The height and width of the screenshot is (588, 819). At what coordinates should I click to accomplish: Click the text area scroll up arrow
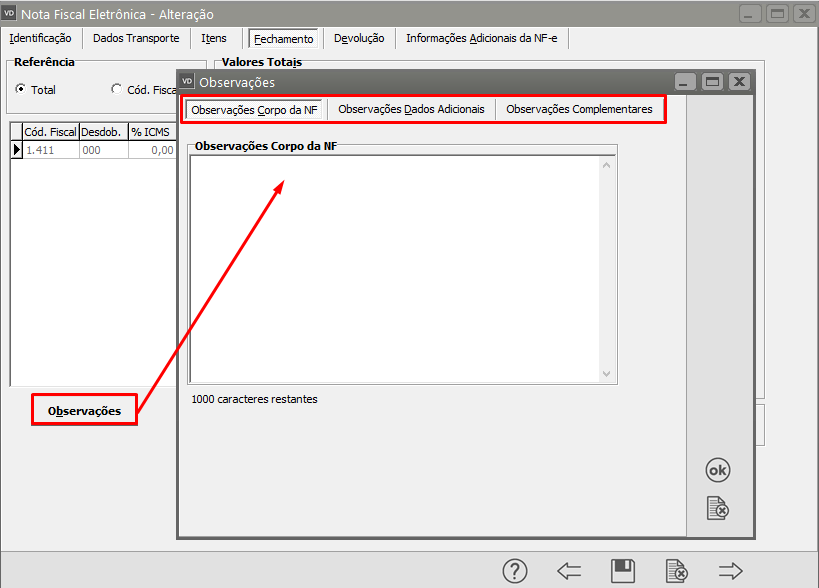606,166
